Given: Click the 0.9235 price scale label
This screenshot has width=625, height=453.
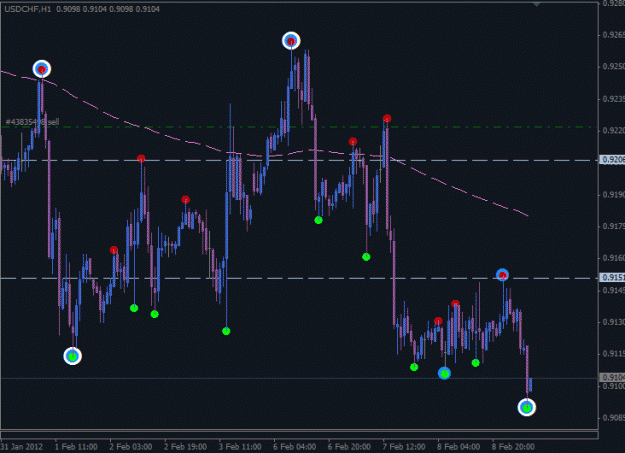Looking at the screenshot, I should tap(613, 99).
